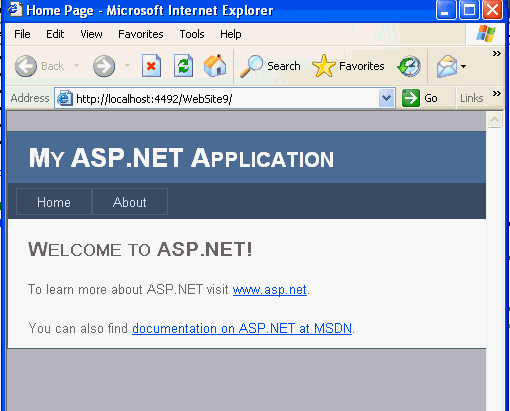
Task: Select the About navigation tab
Action: click(130, 202)
